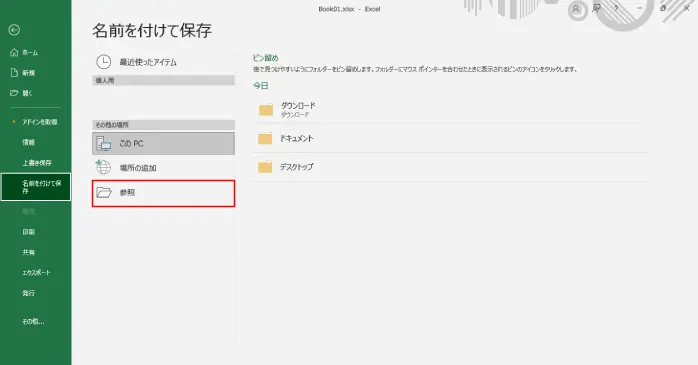Click the back arrow icon in the sidebar
Image resolution: width=698 pixels, height=365 pixels.
[14, 30]
